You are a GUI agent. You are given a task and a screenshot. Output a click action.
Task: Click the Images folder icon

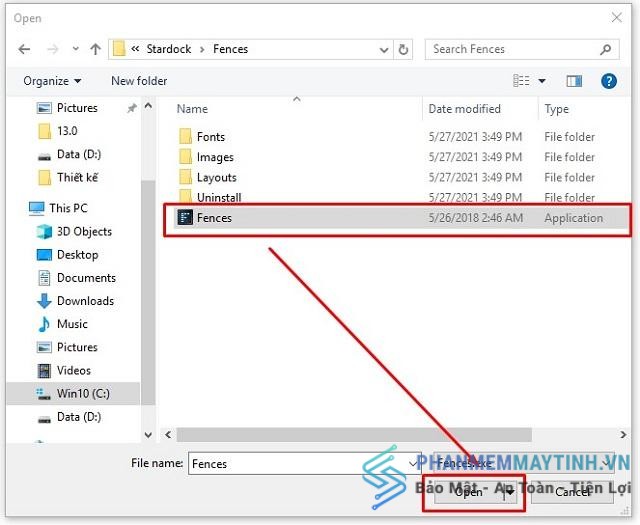pos(185,157)
